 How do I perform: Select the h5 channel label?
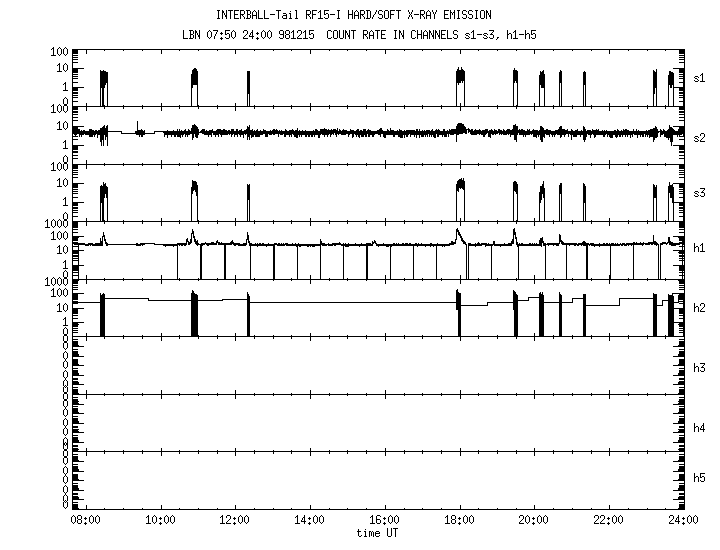coord(700,479)
